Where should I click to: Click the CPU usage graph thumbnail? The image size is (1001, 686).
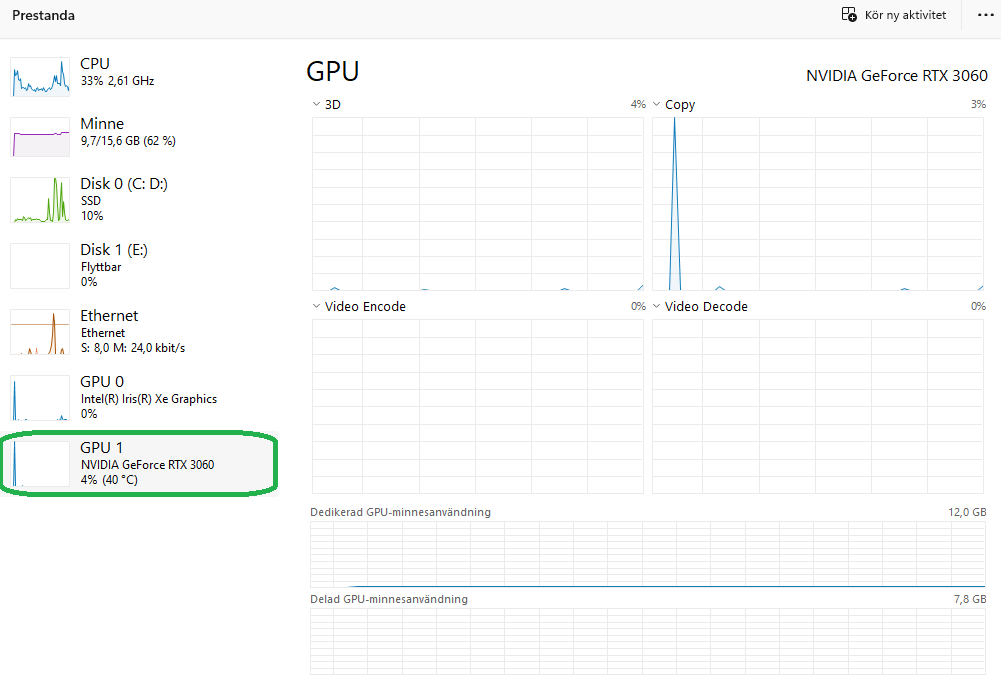[40, 76]
